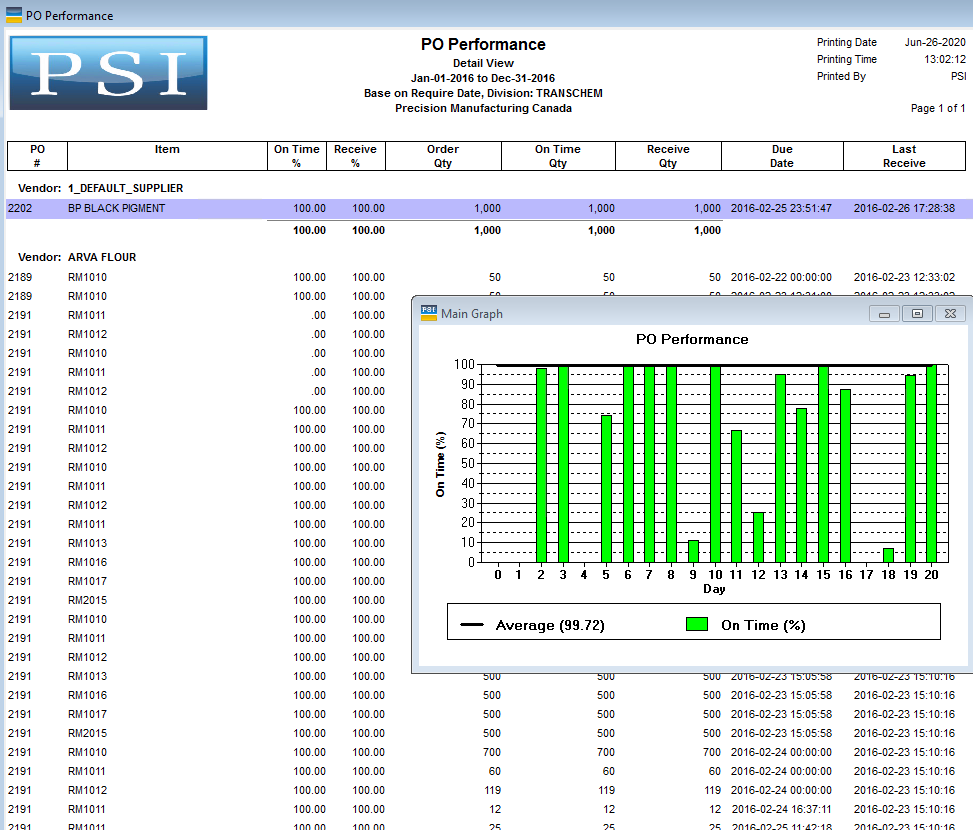This screenshot has height=830, width=973.
Task: Click the Due Date column header
Action: click(781, 156)
